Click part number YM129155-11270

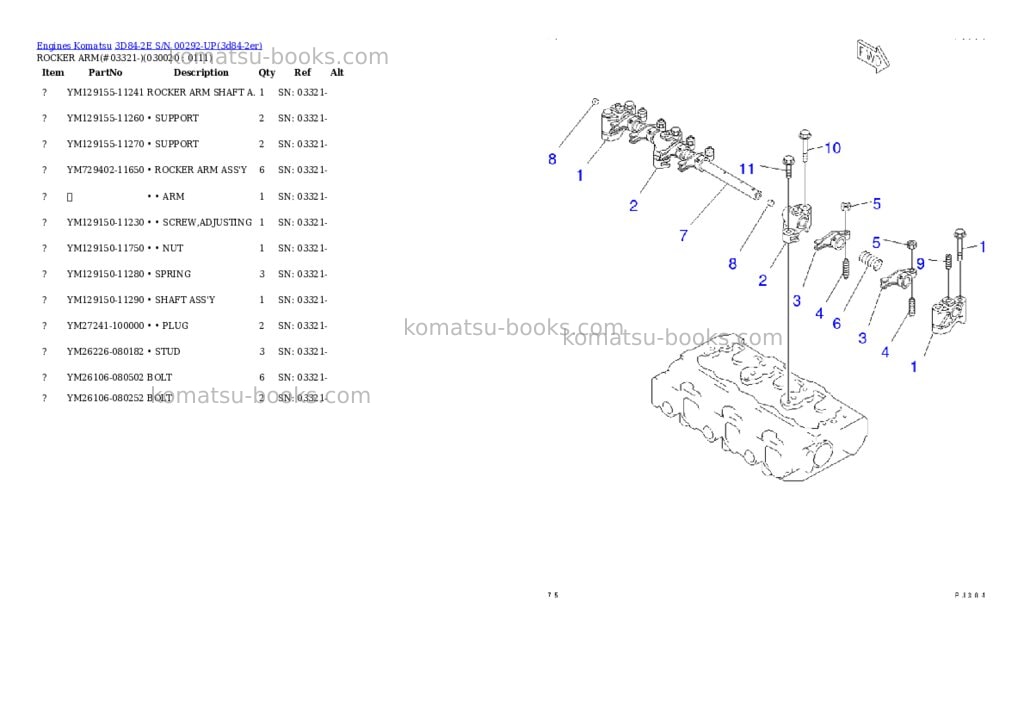(x=105, y=144)
